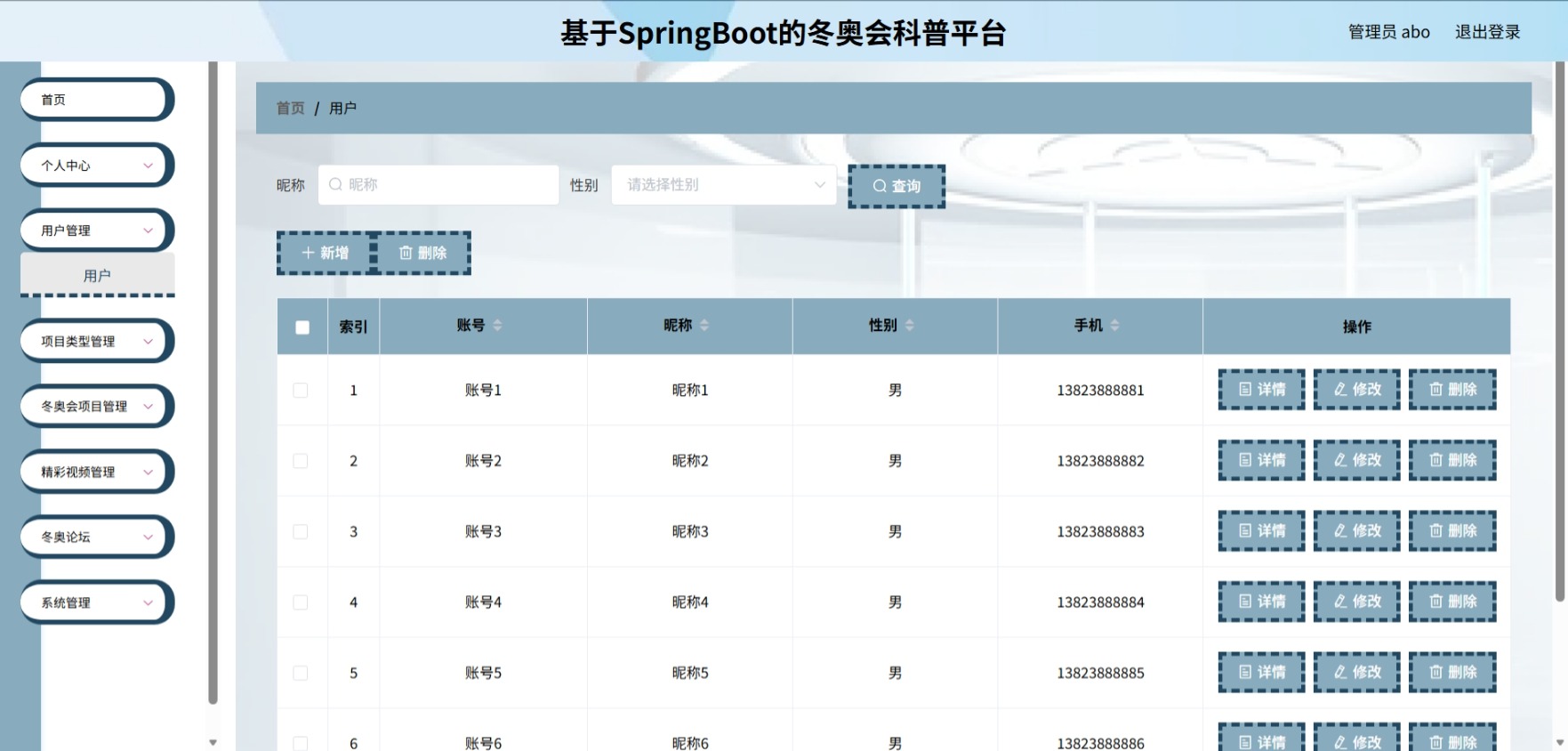
Task: Check the checkbox for row 账号1
Action: [x=301, y=390]
